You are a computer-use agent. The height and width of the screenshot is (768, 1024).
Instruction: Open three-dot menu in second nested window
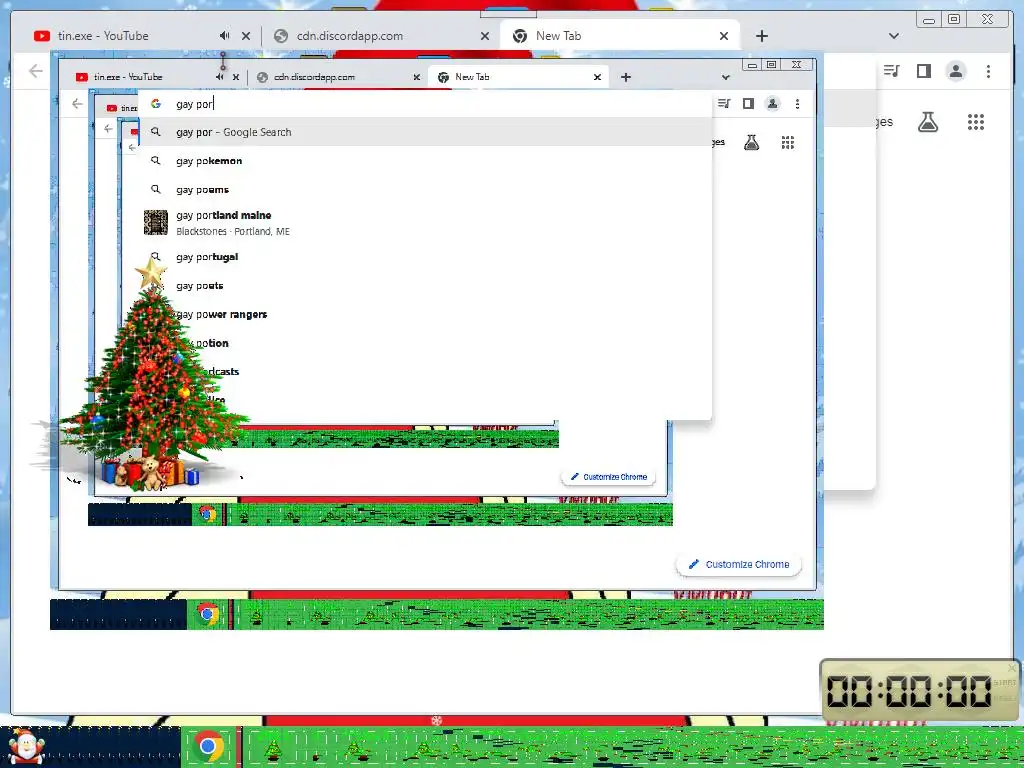click(x=797, y=104)
